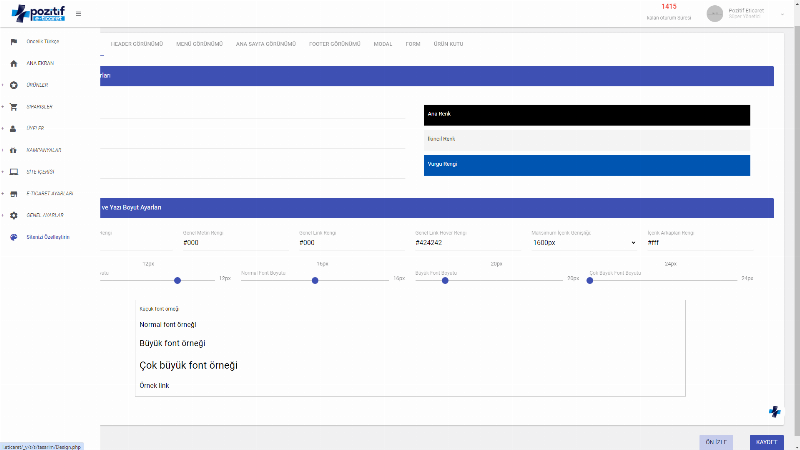Click the user avatar circle
Image resolution: width=800 pixels, height=450 pixels.
pyautogui.click(x=714, y=14)
